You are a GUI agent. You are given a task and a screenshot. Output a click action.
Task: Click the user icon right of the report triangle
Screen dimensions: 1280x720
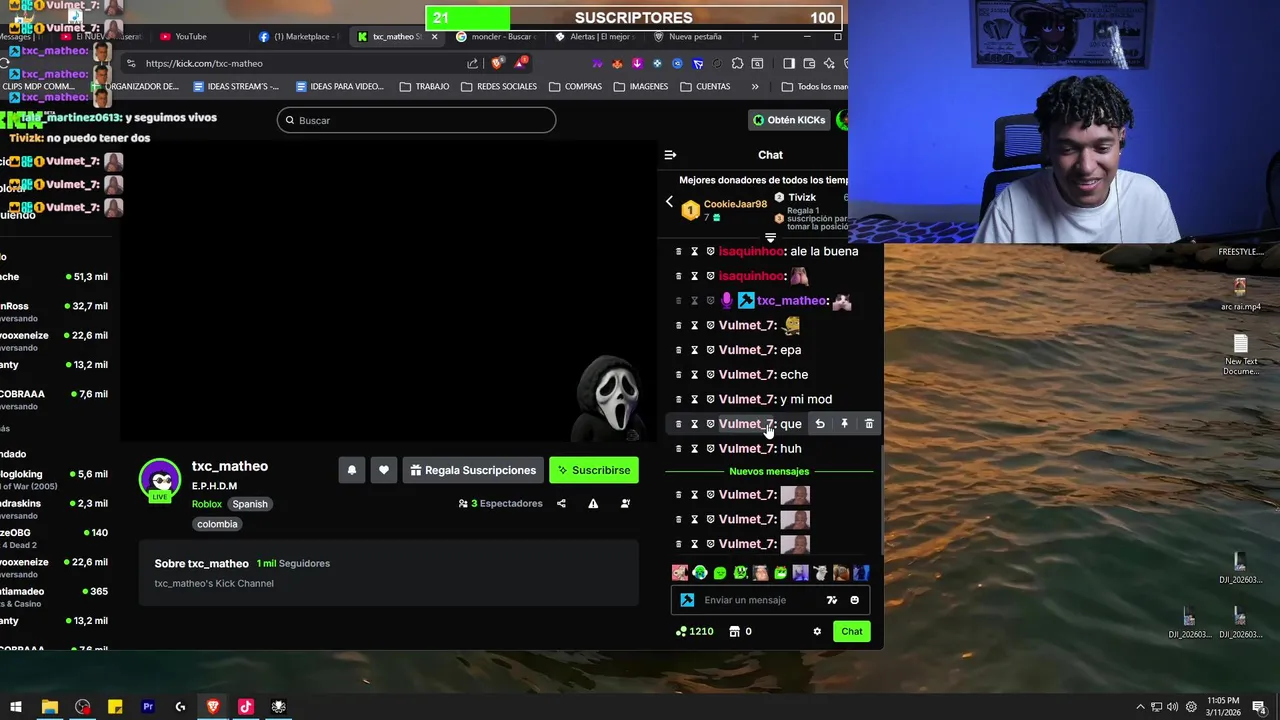625,504
